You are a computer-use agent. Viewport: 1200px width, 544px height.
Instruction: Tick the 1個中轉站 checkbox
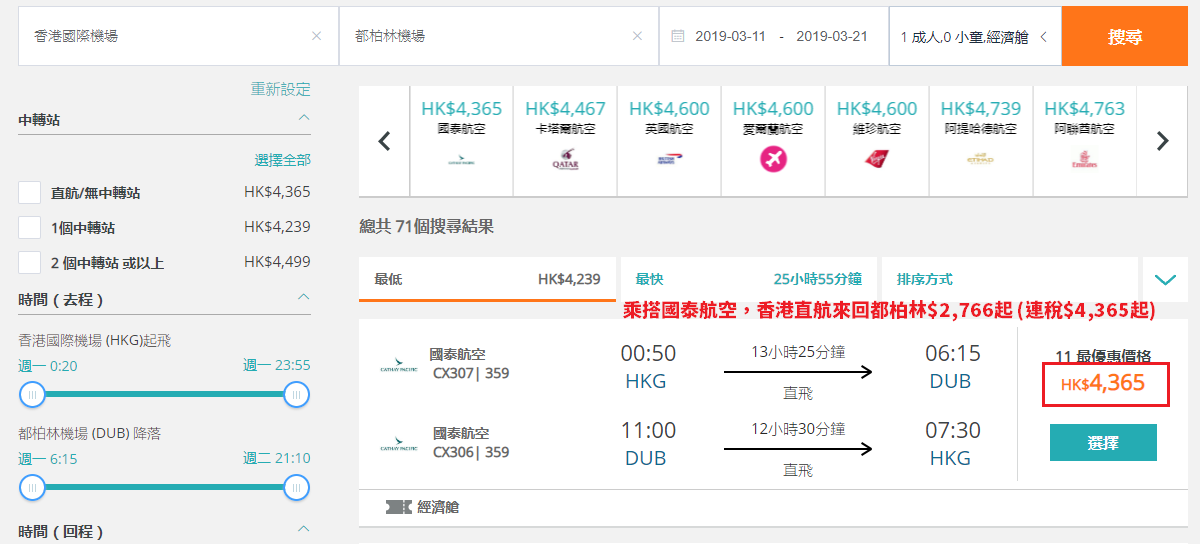(x=30, y=228)
